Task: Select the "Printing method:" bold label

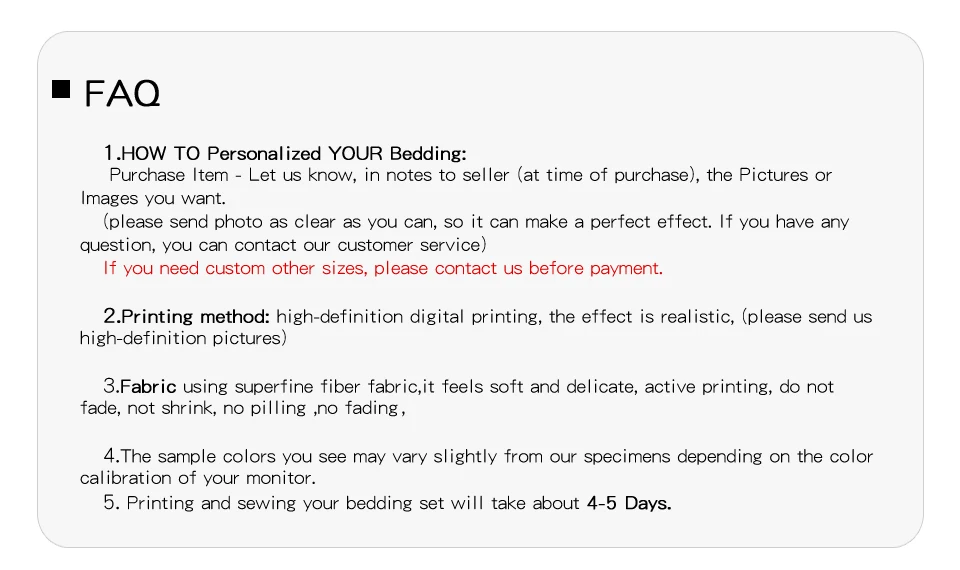Action: [x=195, y=316]
